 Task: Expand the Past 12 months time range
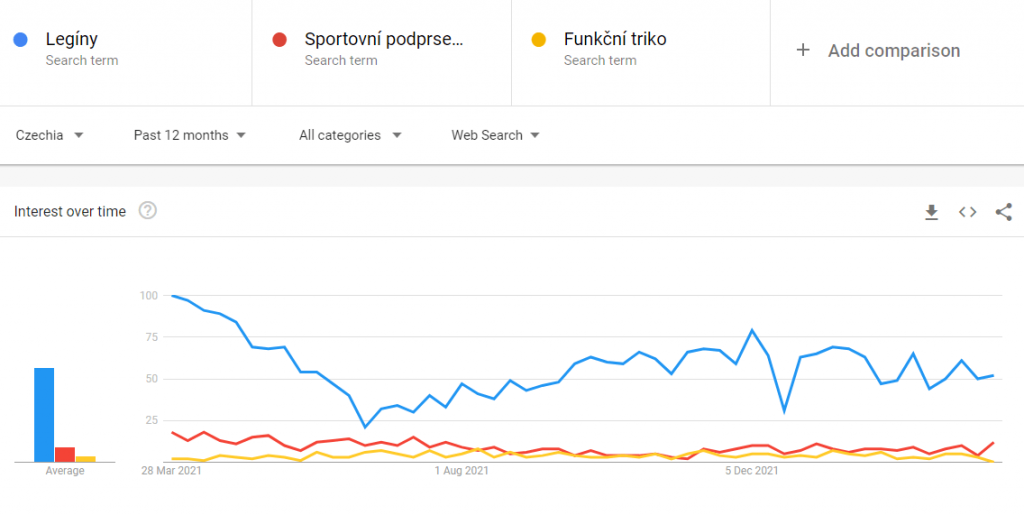click(189, 135)
